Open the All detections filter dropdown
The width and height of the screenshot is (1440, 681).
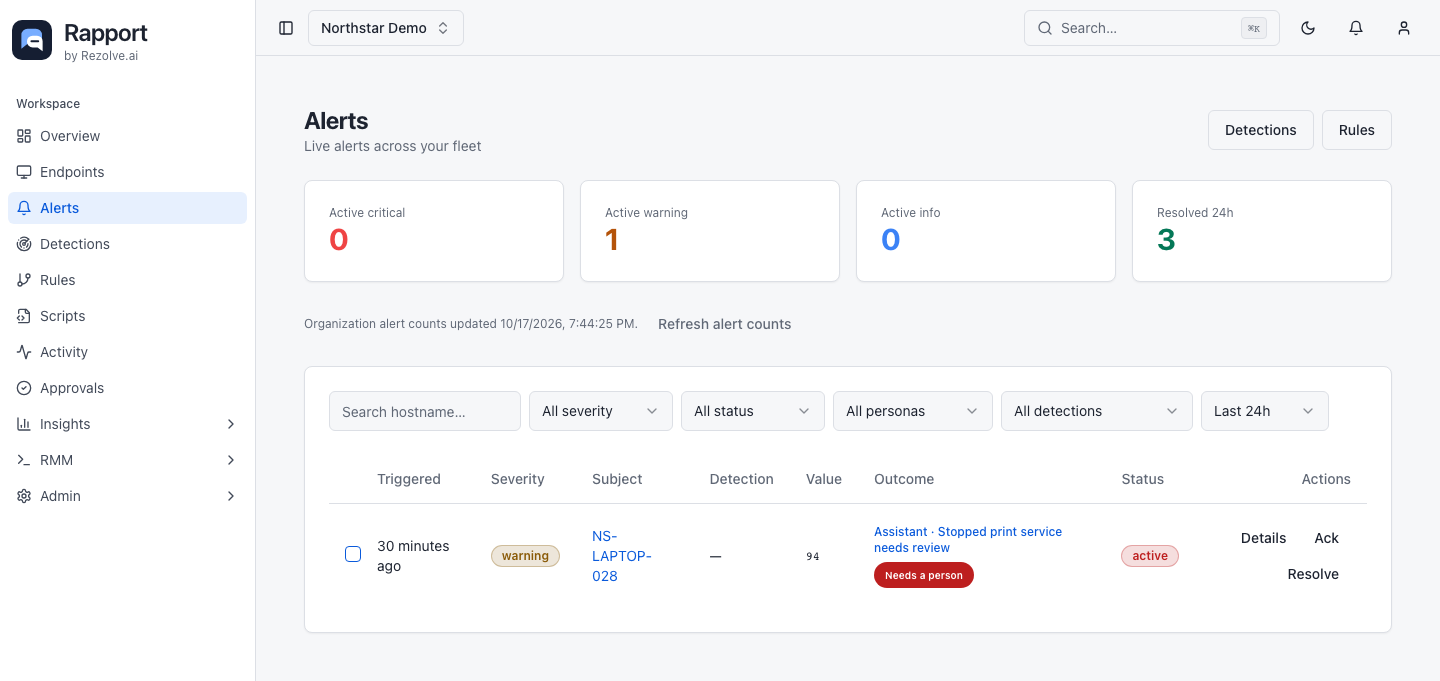click(1097, 411)
